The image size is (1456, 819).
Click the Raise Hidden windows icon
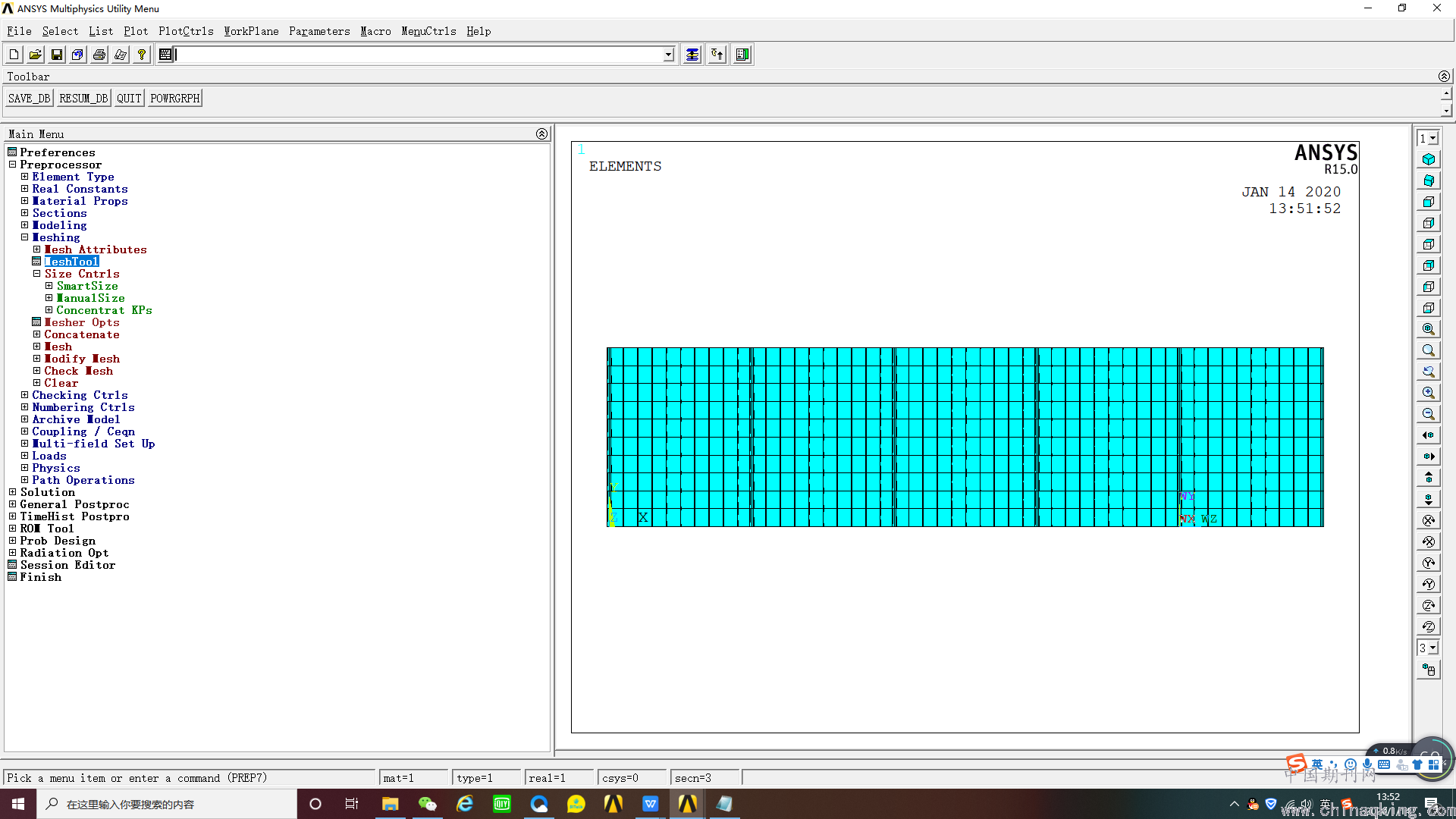692,55
